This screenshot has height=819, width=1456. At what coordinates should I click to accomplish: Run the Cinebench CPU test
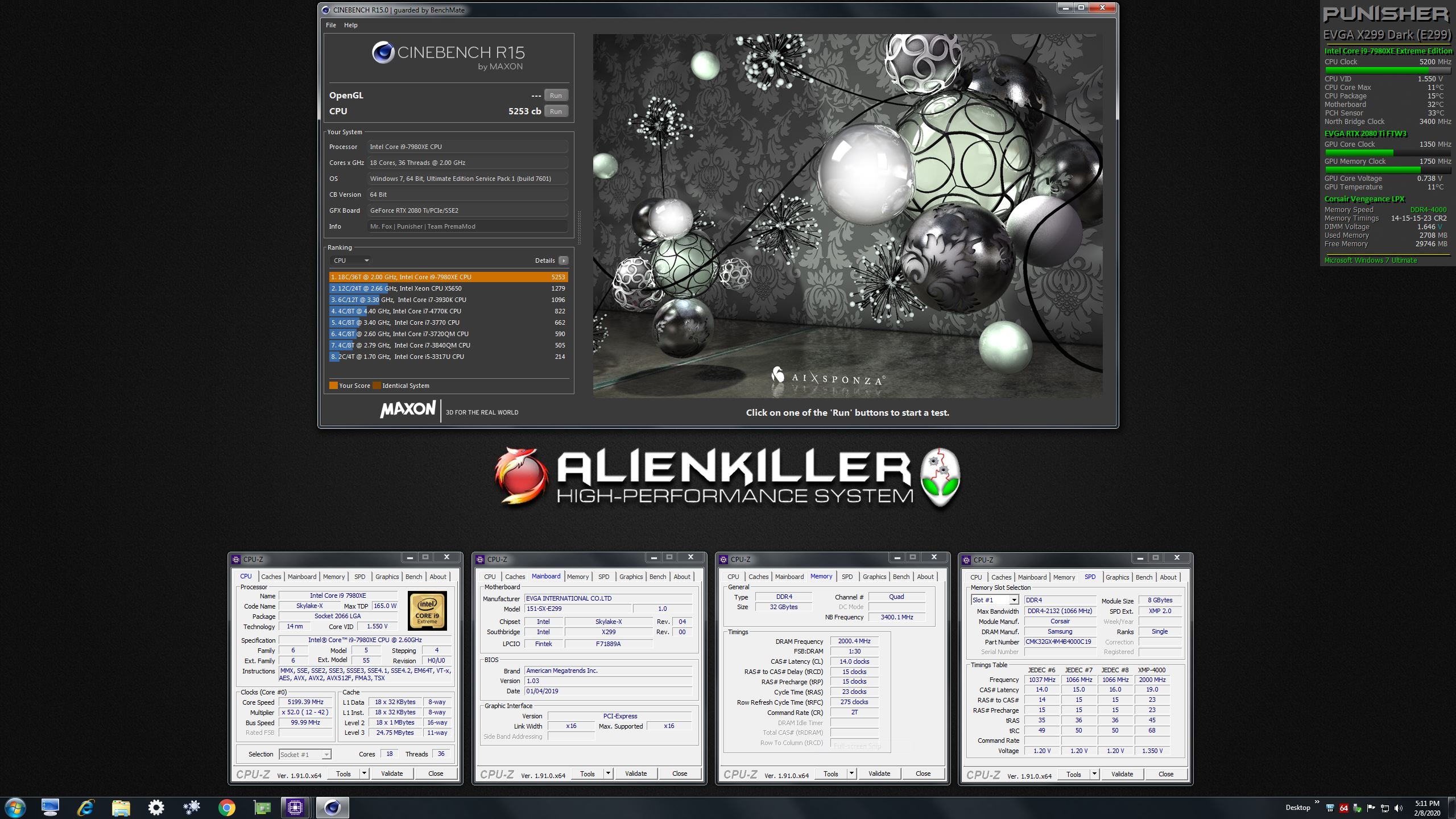coord(556,111)
